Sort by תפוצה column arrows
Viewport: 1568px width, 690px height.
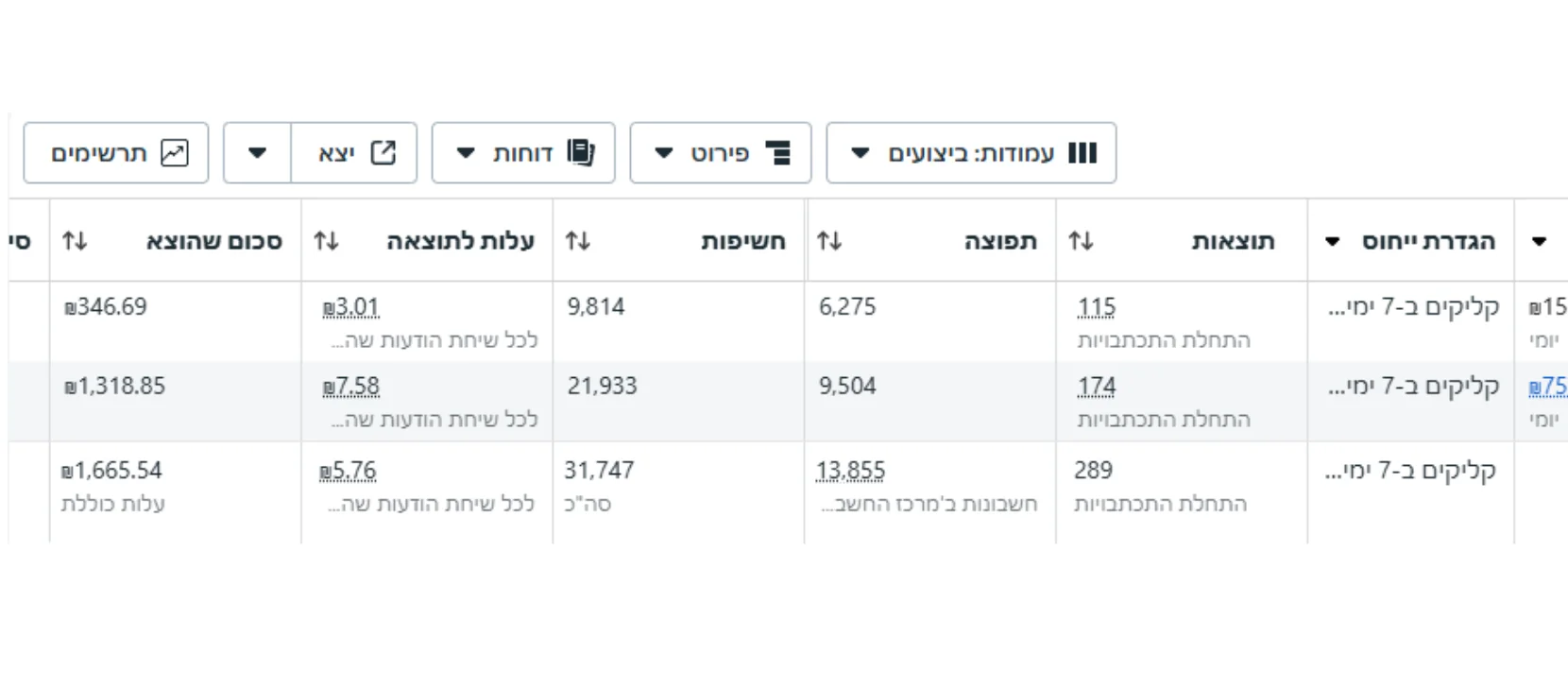click(x=829, y=241)
